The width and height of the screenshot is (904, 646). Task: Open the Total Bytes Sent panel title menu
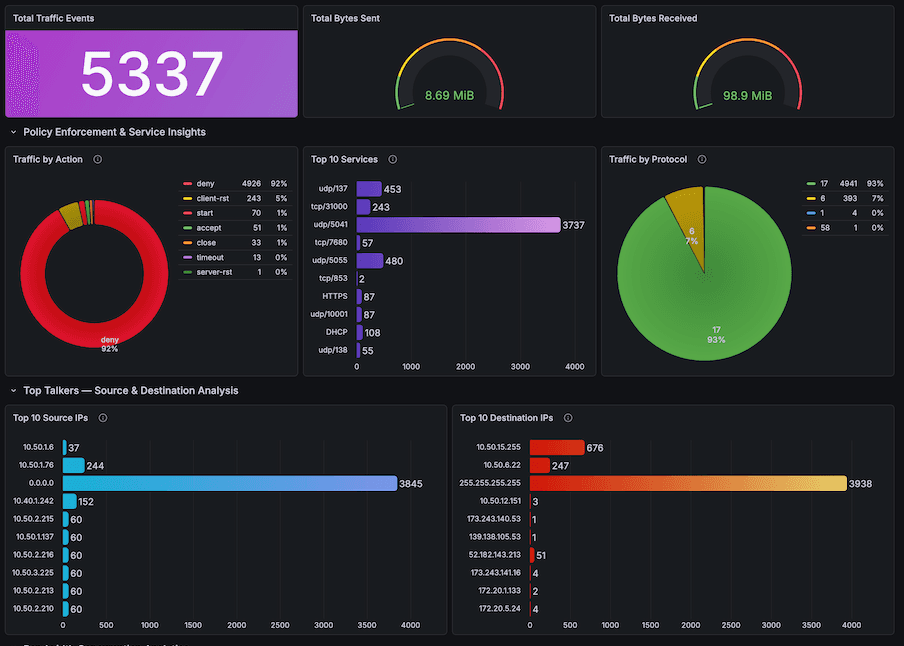[345, 17]
